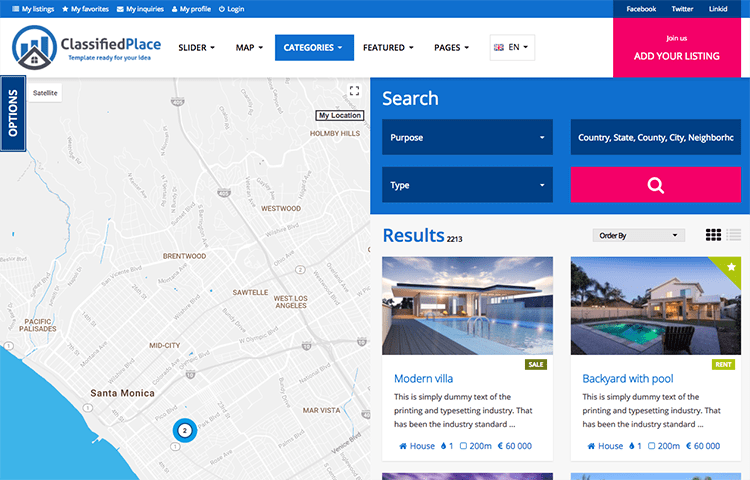Open the Type dropdown
Viewport: 750px width, 480px height.
(x=467, y=185)
